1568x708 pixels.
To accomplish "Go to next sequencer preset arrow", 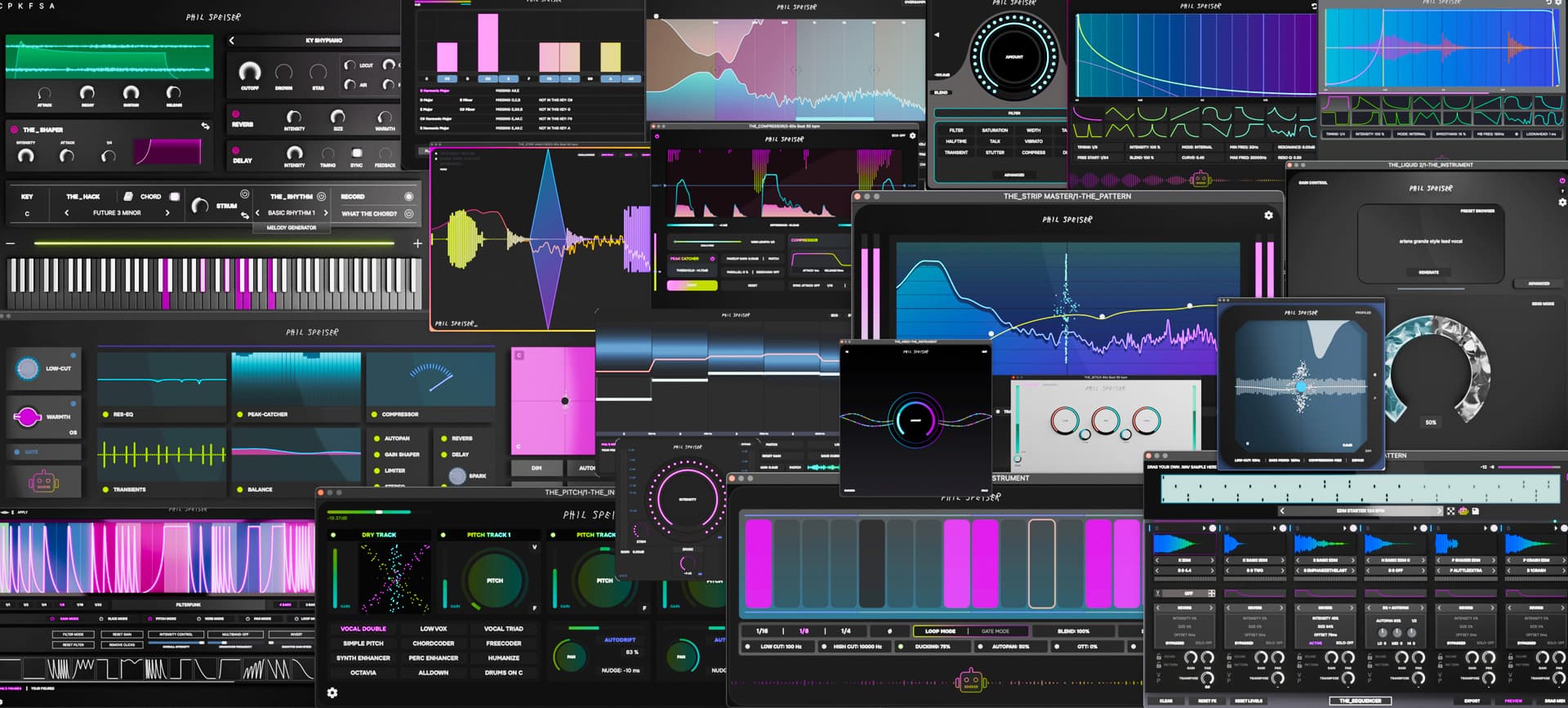I will (x=1439, y=511).
